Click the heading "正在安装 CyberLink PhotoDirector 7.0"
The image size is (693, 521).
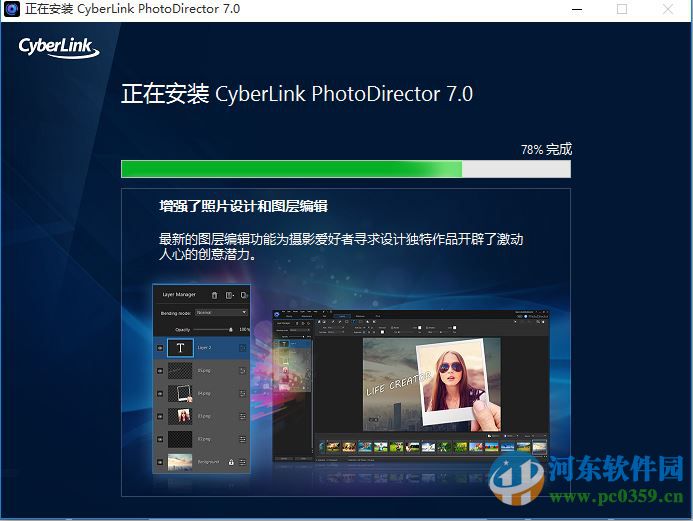point(297,94)
